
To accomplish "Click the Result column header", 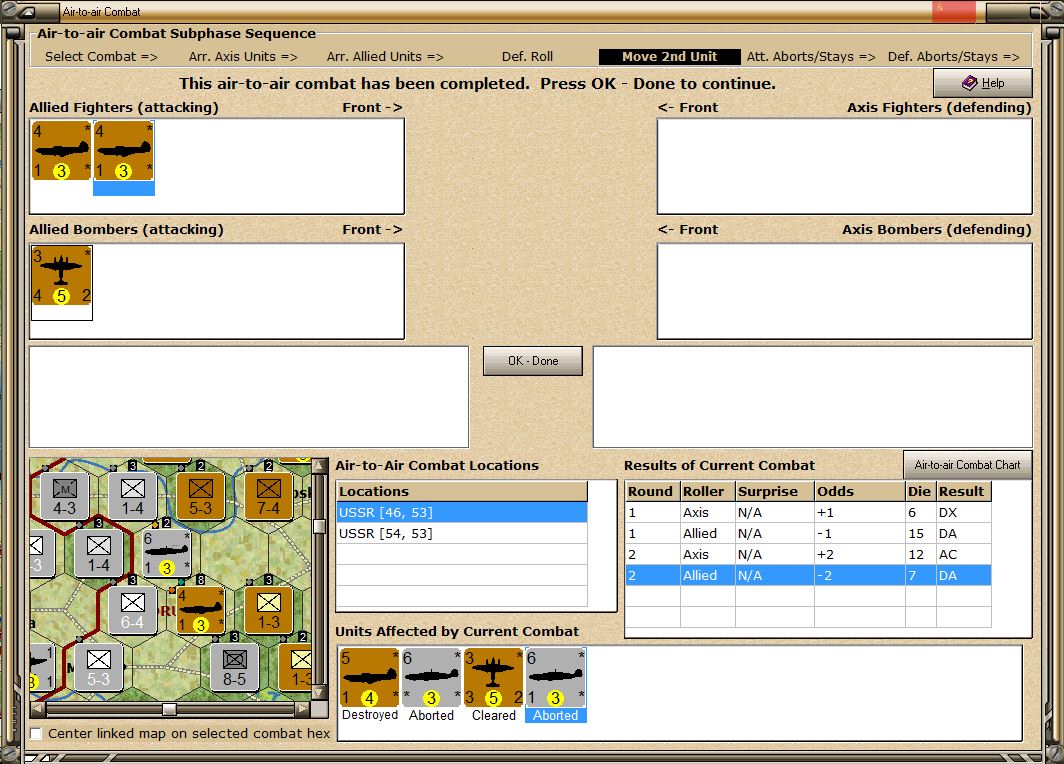I will tap(964, 491).
